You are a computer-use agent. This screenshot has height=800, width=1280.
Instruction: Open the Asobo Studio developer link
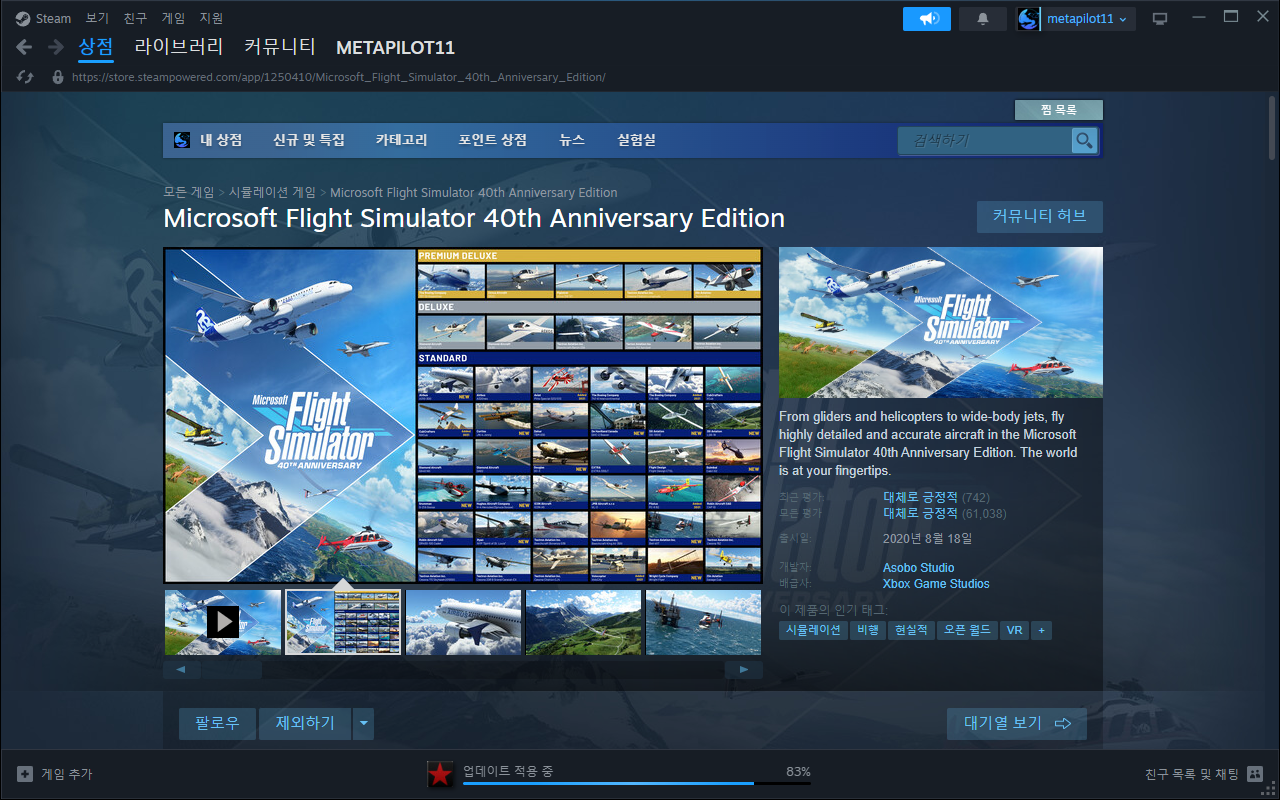[918, 568]
